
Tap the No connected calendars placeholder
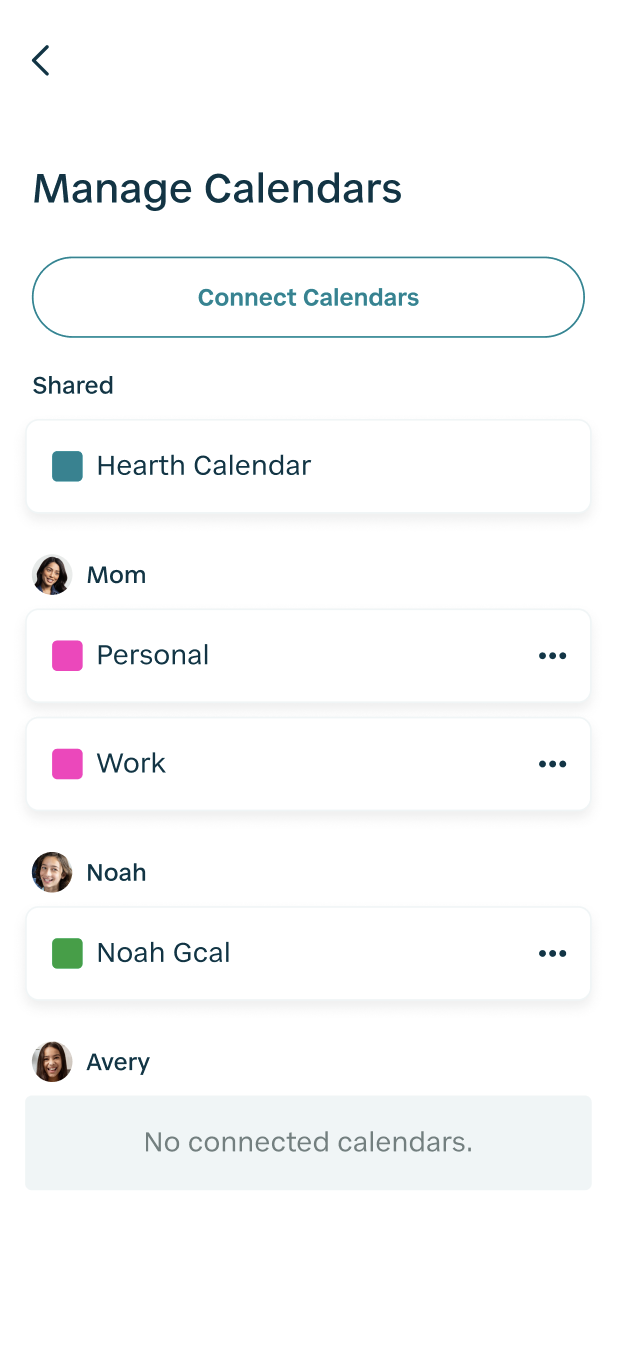[x=308, y=1142]
